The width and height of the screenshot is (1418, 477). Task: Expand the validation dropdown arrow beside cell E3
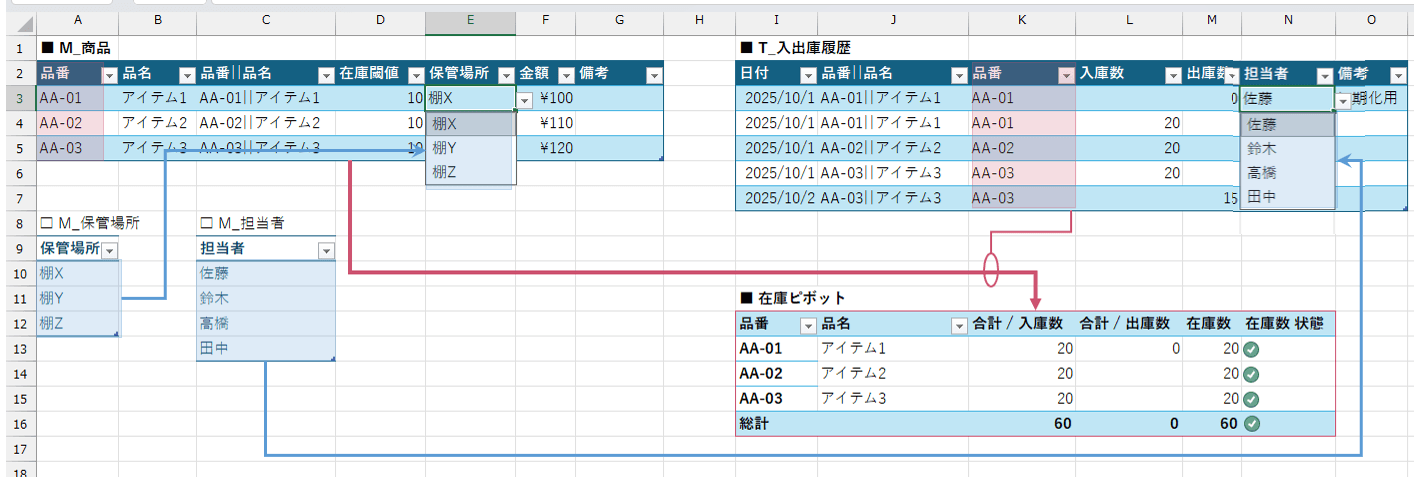click(x=525, y=100)
